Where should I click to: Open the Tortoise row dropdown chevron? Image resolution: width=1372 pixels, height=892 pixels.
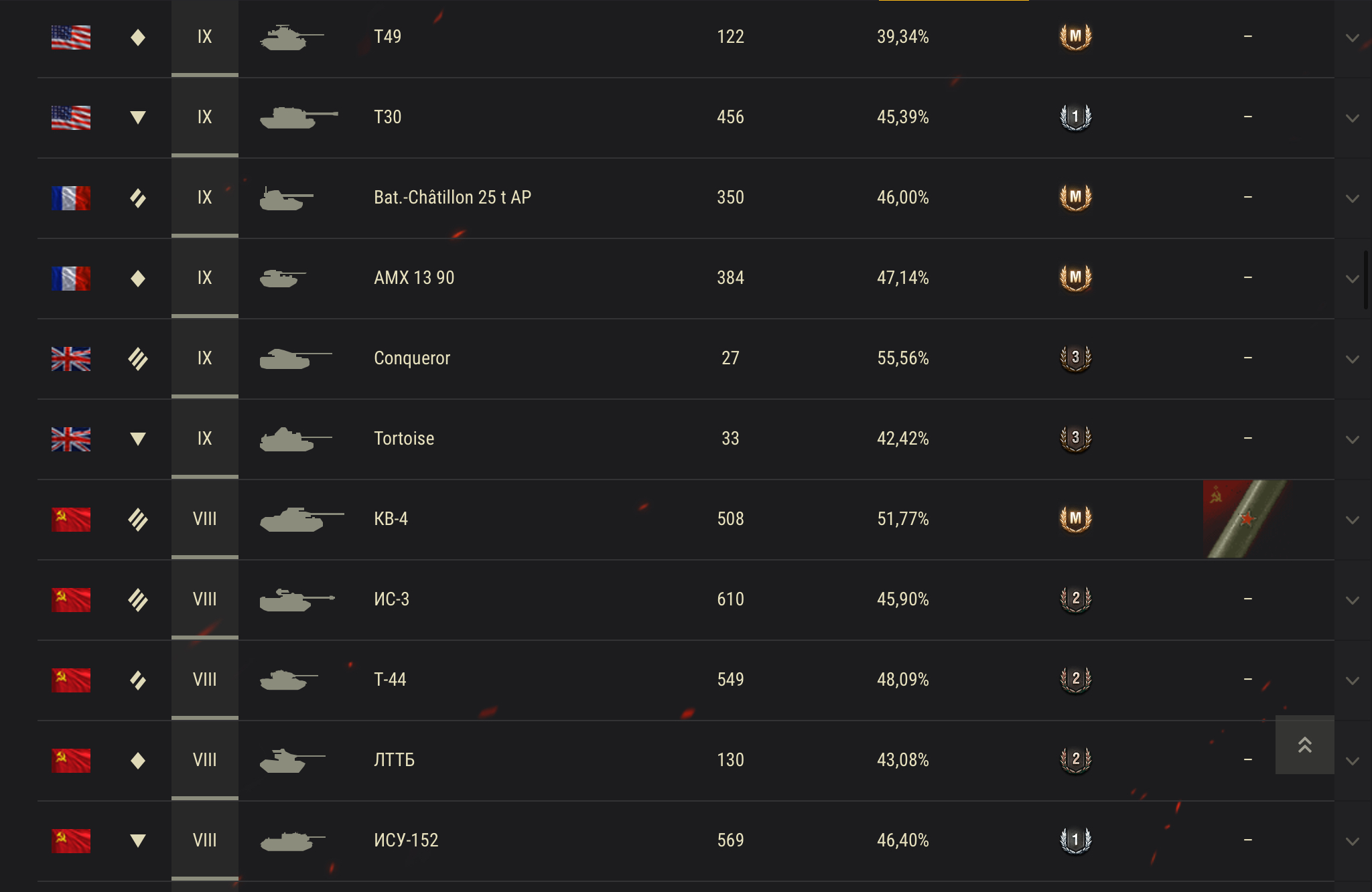(x=1353, y=439)
